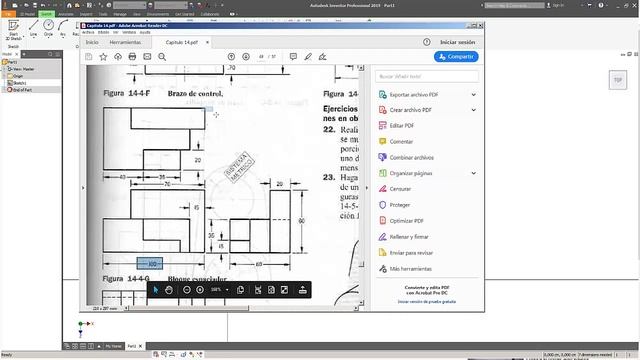
Task: Go to previous page with up arrow icon
Action: point(231,57)
